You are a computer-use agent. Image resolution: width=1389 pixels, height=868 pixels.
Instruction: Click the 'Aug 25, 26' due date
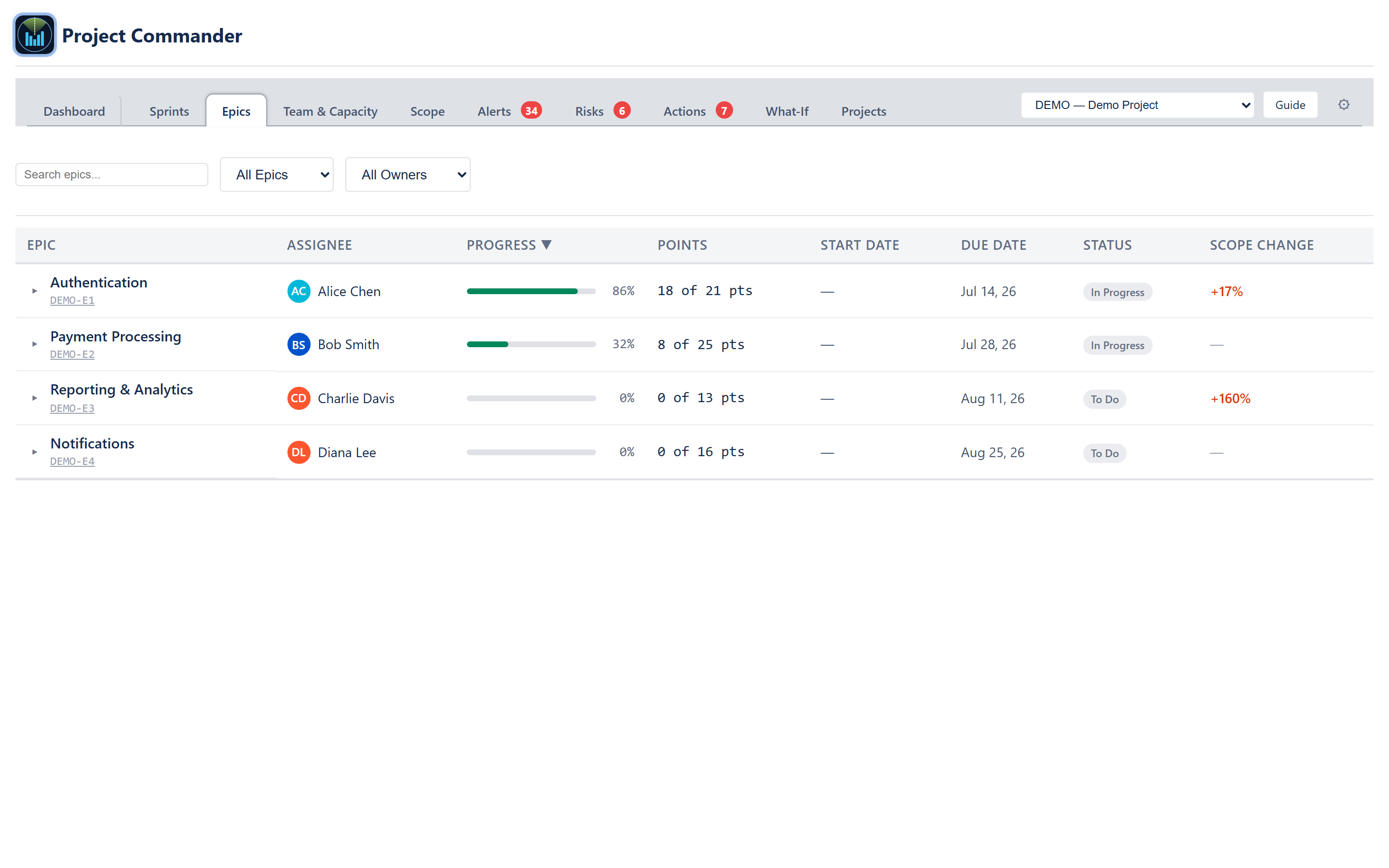pyautogui.click(x=993, y=452)
